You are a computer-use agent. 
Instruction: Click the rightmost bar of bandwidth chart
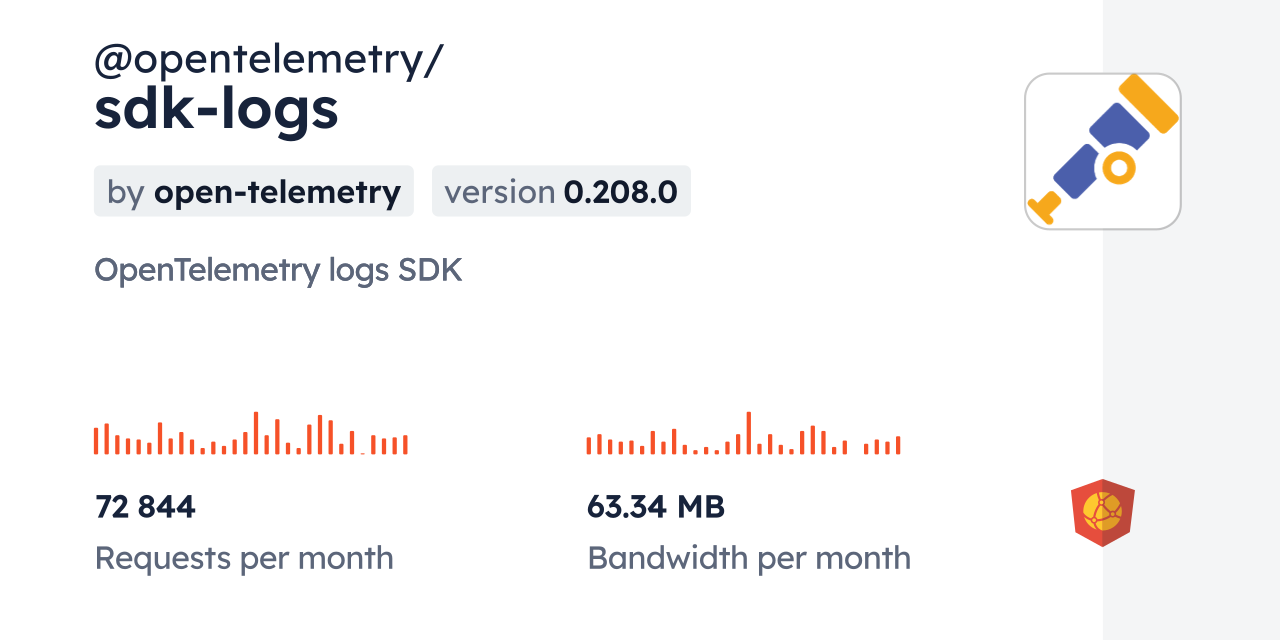898,446
